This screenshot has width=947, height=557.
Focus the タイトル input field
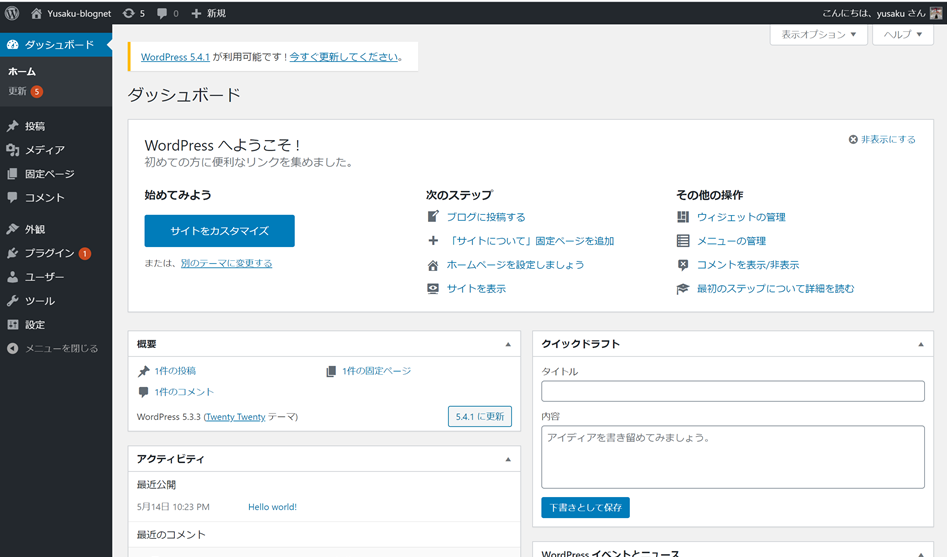click(733, 391)
